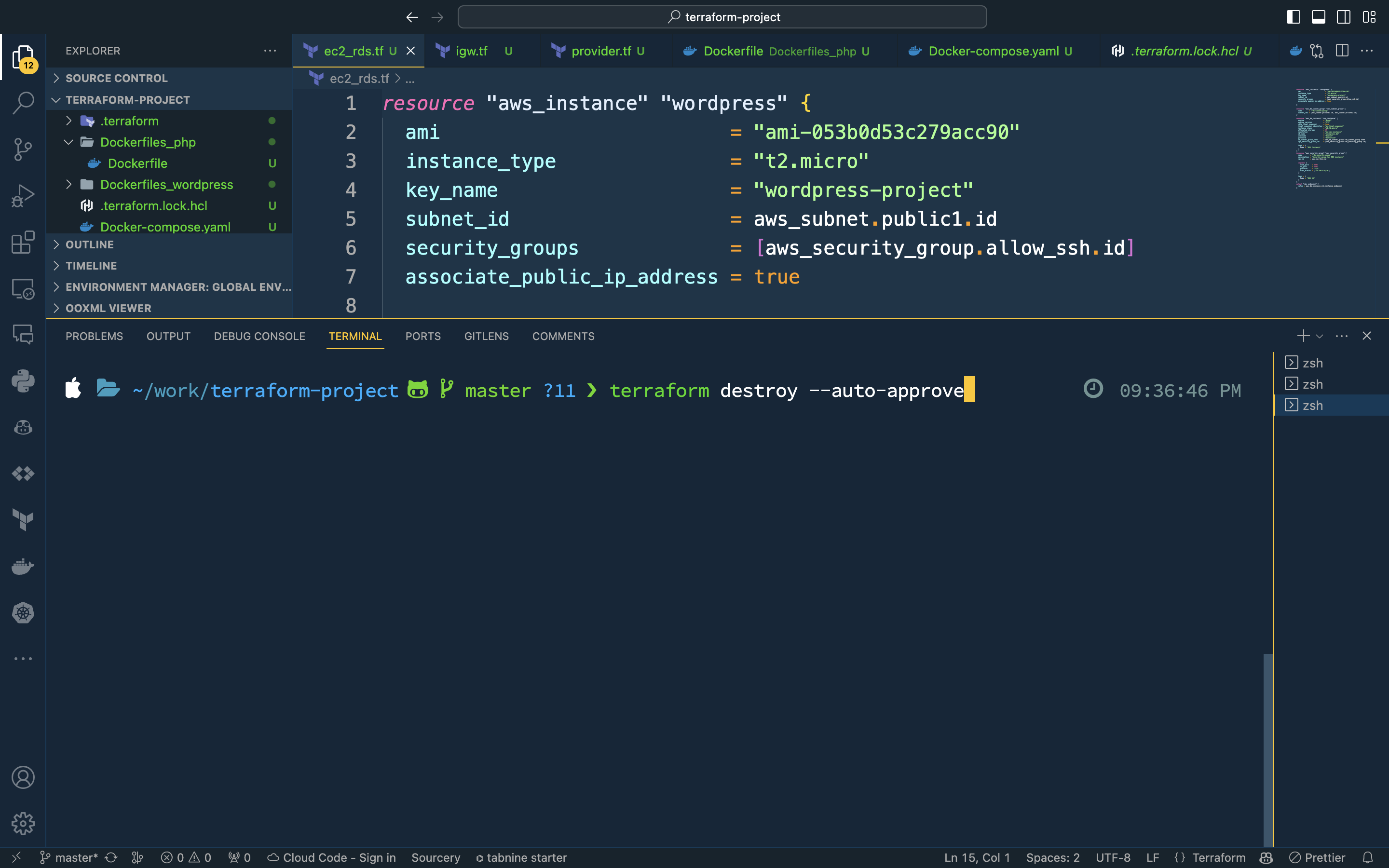Image resolution: width=1389 pixels, height=868 pixels.
Task: Click the zsh terminal session entry
Action: tap(1312, 362)
